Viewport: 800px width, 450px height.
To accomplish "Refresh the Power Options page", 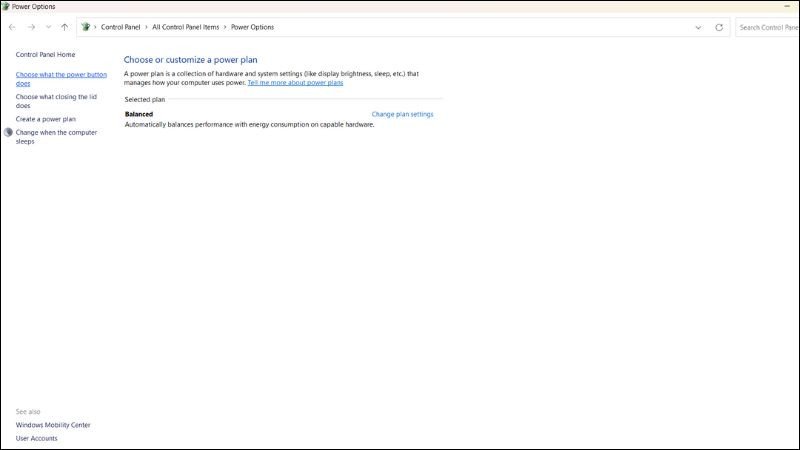I will 718,27.
